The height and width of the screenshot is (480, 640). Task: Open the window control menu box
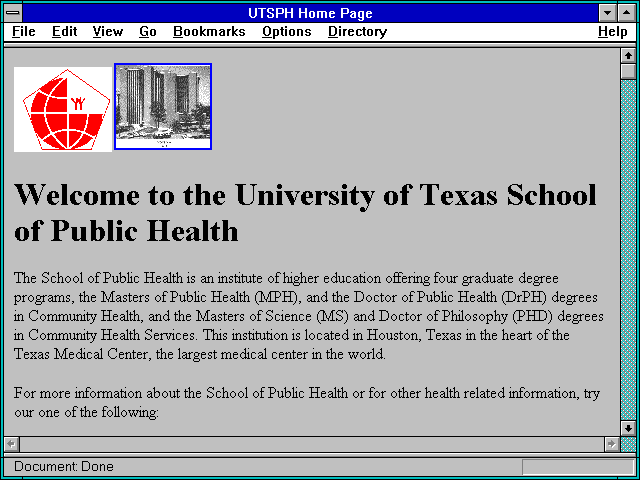(x=13, y=13)
